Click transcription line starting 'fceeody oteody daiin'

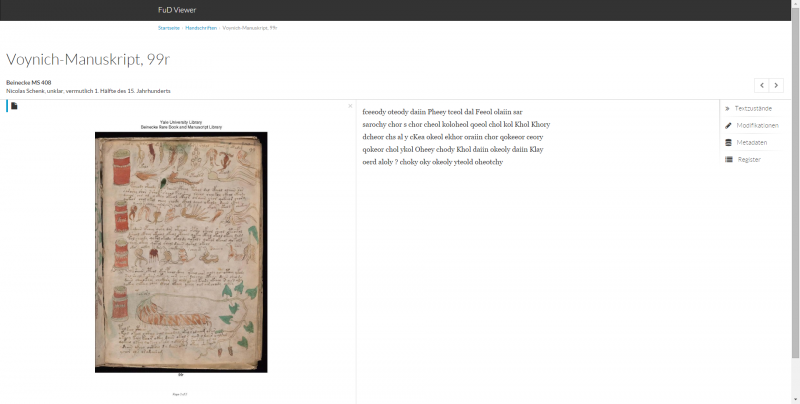click(442, 112)
